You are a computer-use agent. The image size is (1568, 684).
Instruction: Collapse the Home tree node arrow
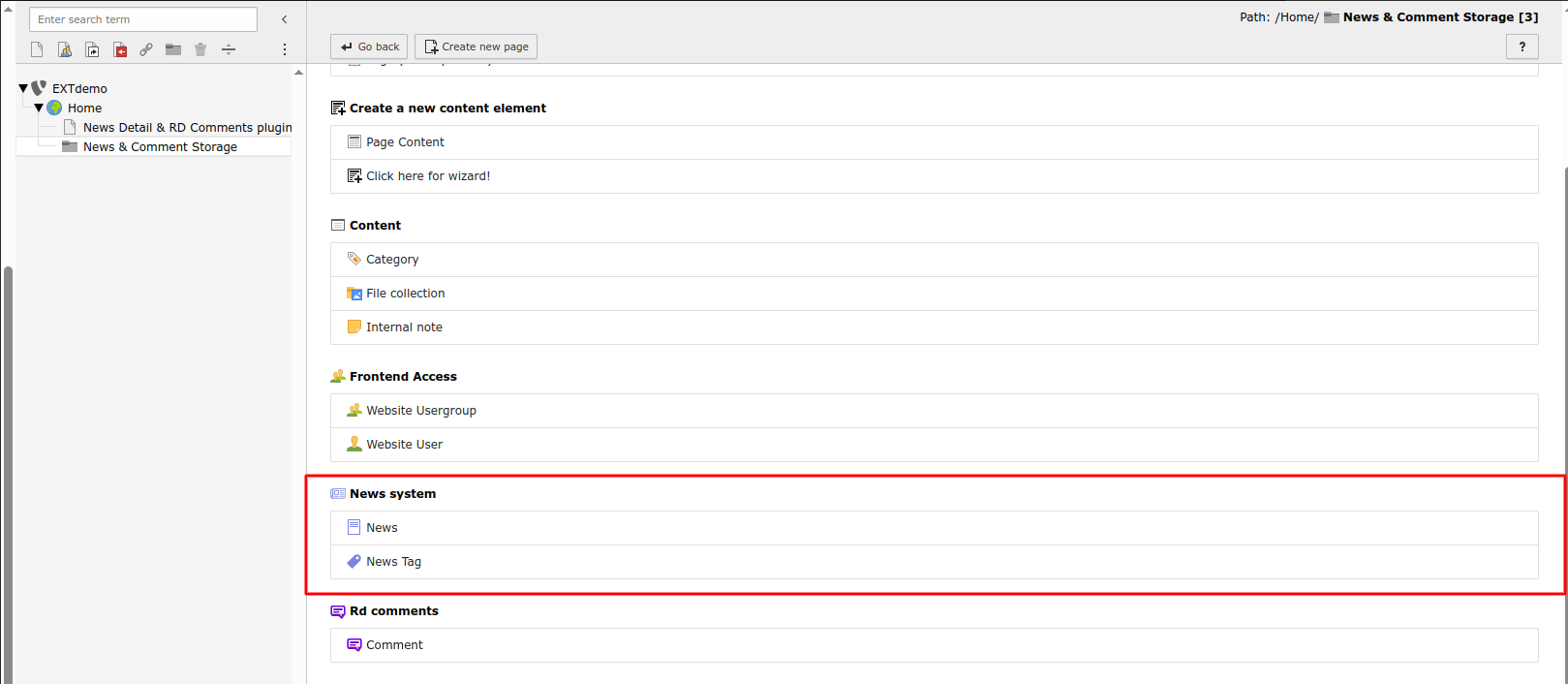(39, 108)
